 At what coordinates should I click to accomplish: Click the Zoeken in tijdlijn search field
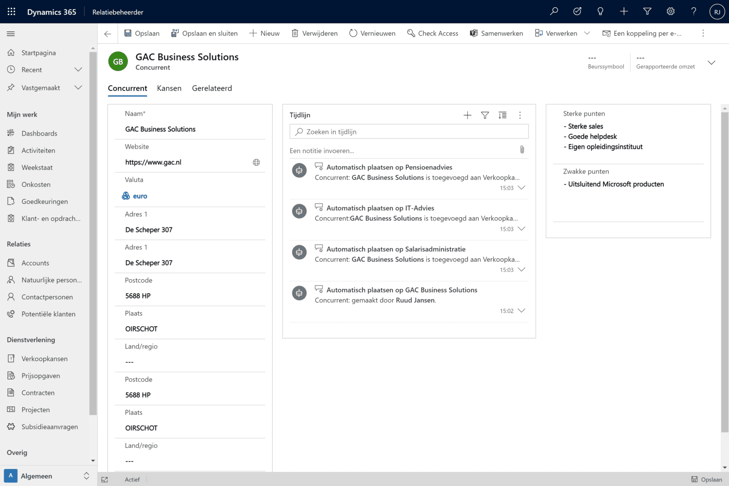click(409, 132)
